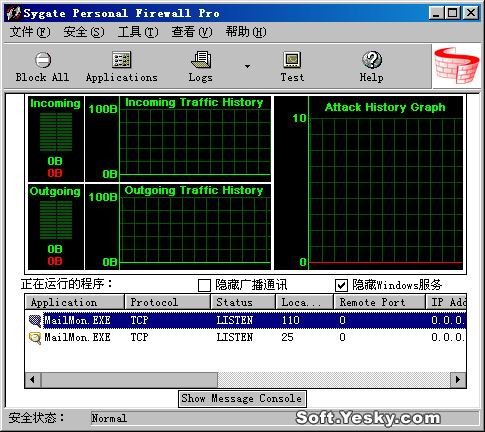Click the second MailMon.EXE entry icon
The width and height of the screenshot is (485, 432).
pos(35,338)
